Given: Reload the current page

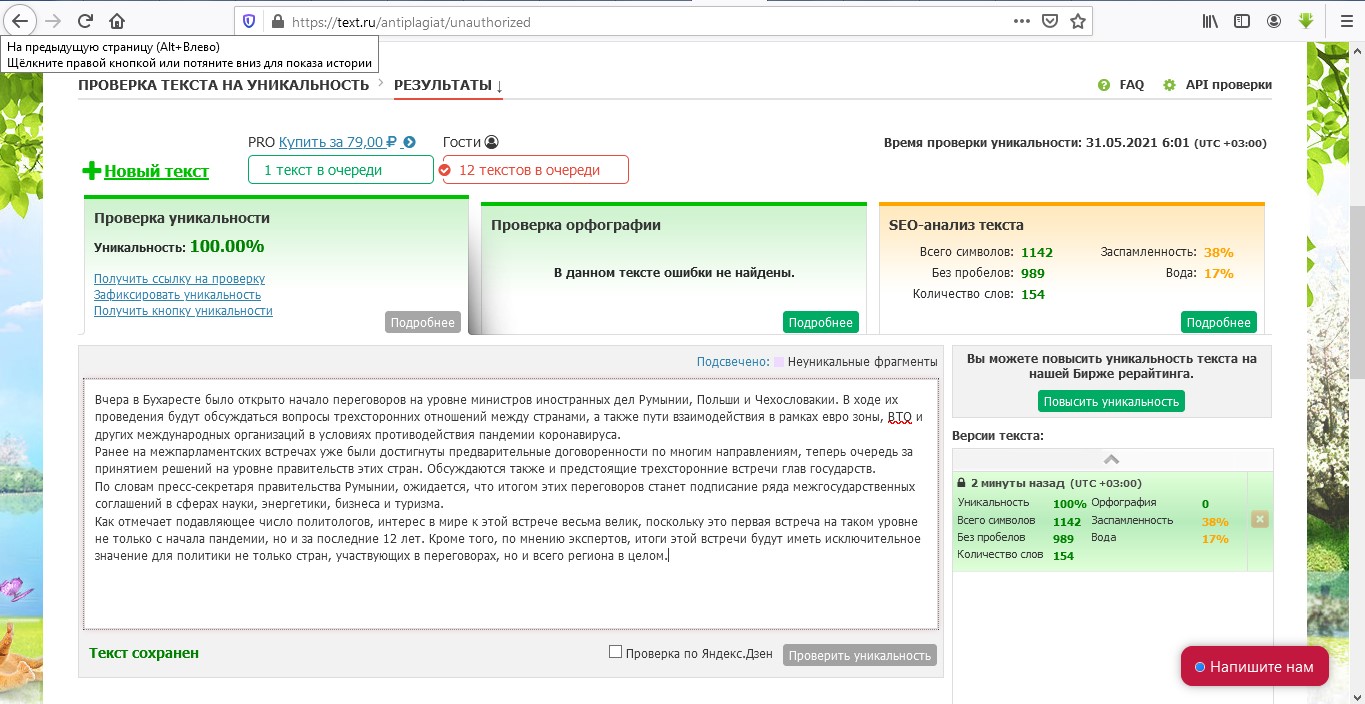Looking at the screenshot, I should coord(85,21).
